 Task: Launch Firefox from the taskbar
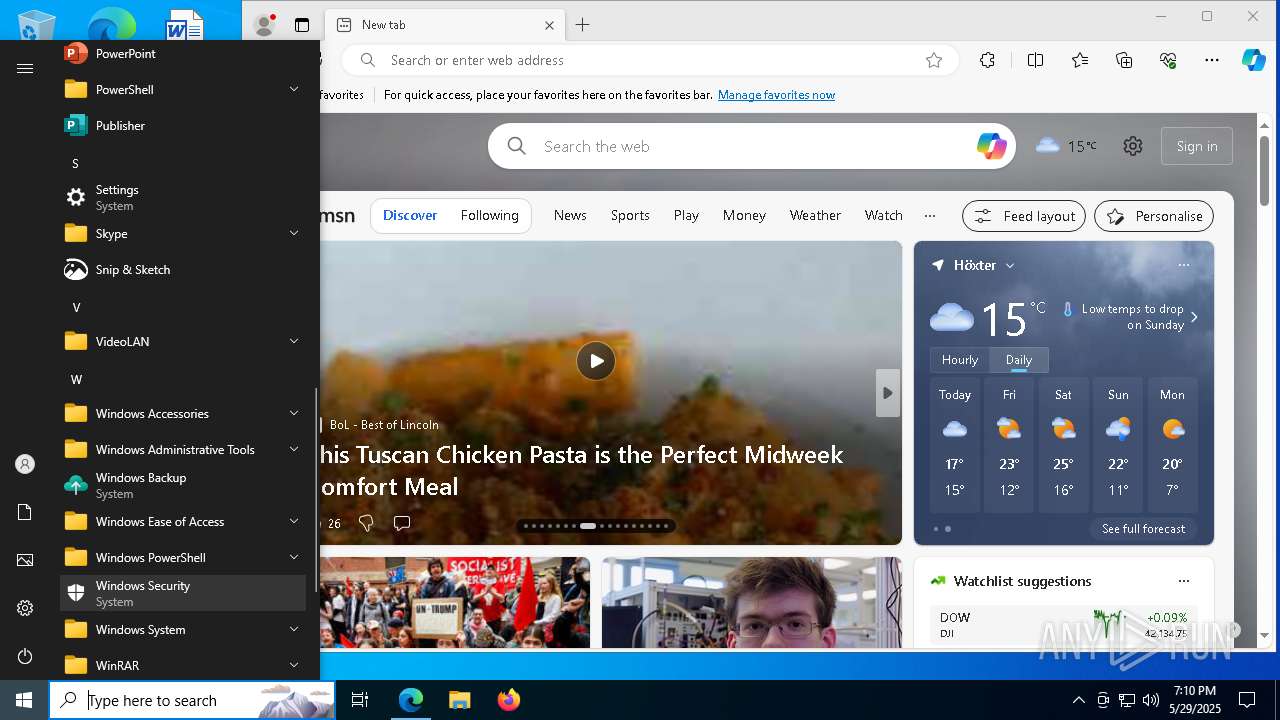(x=508, y=700)
